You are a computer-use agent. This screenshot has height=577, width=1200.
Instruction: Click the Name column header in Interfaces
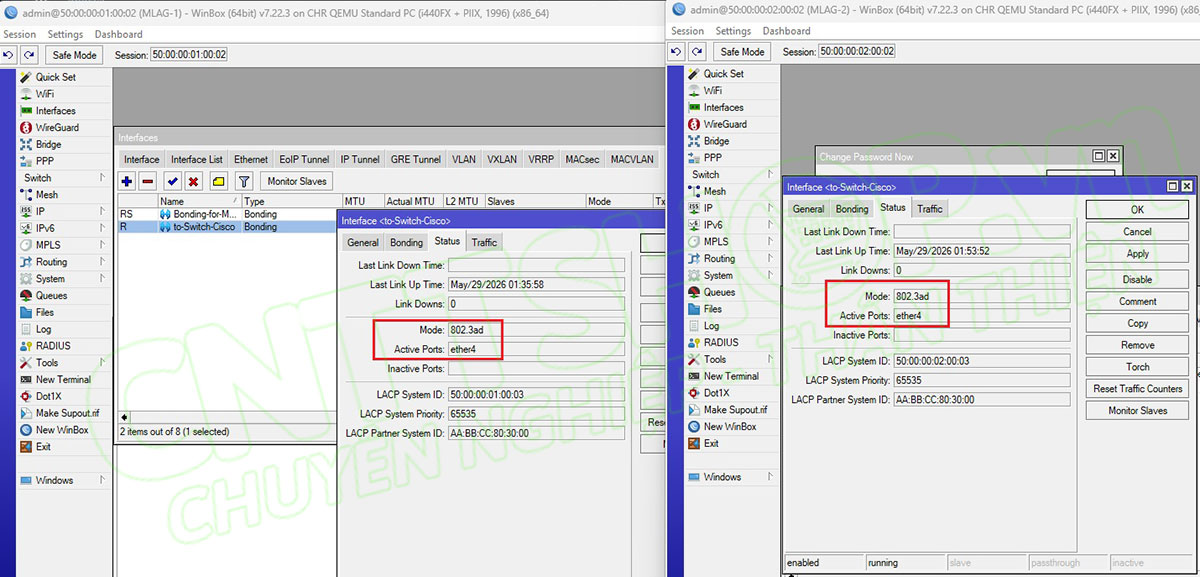pyautogui.click(x=199, y=202)
